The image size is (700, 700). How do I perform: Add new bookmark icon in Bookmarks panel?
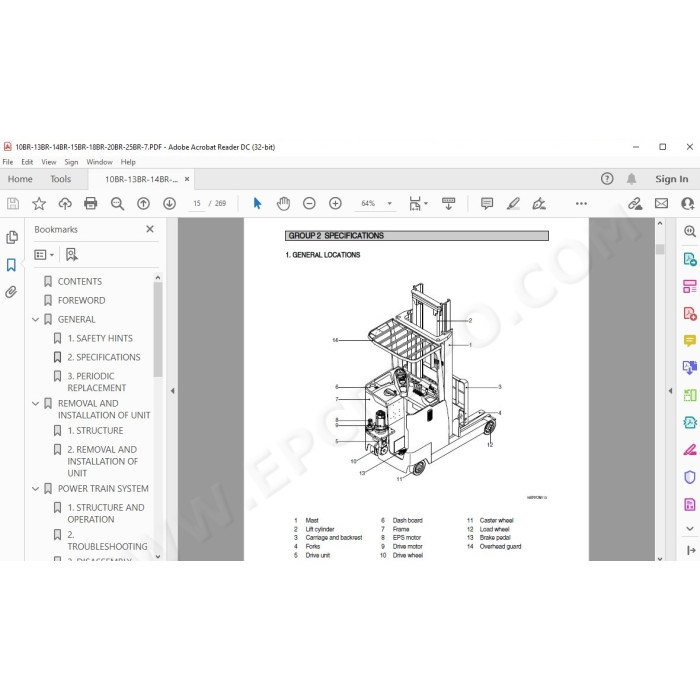[x=71, y=254]
